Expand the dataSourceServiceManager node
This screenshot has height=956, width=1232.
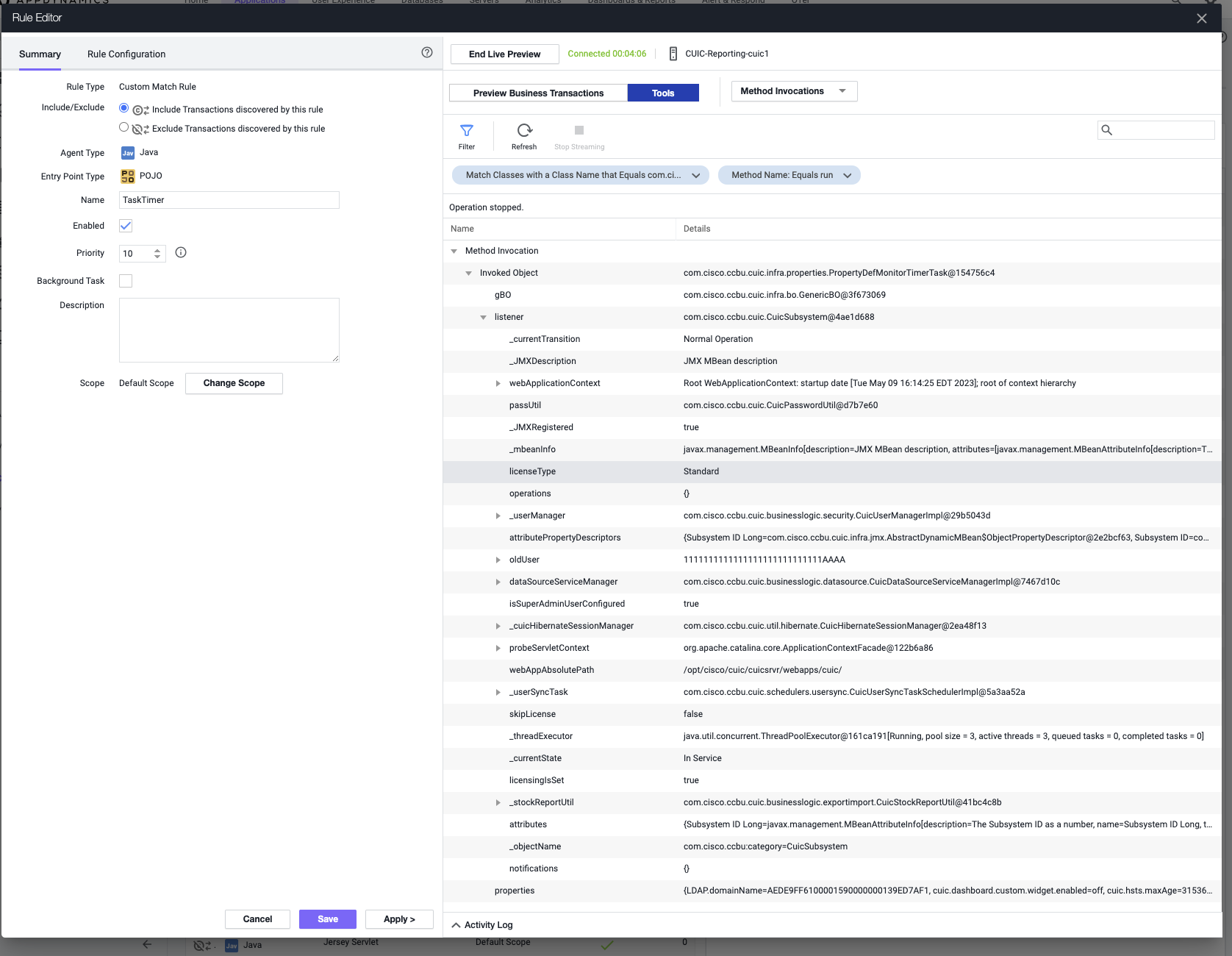[x=498, y=582]
